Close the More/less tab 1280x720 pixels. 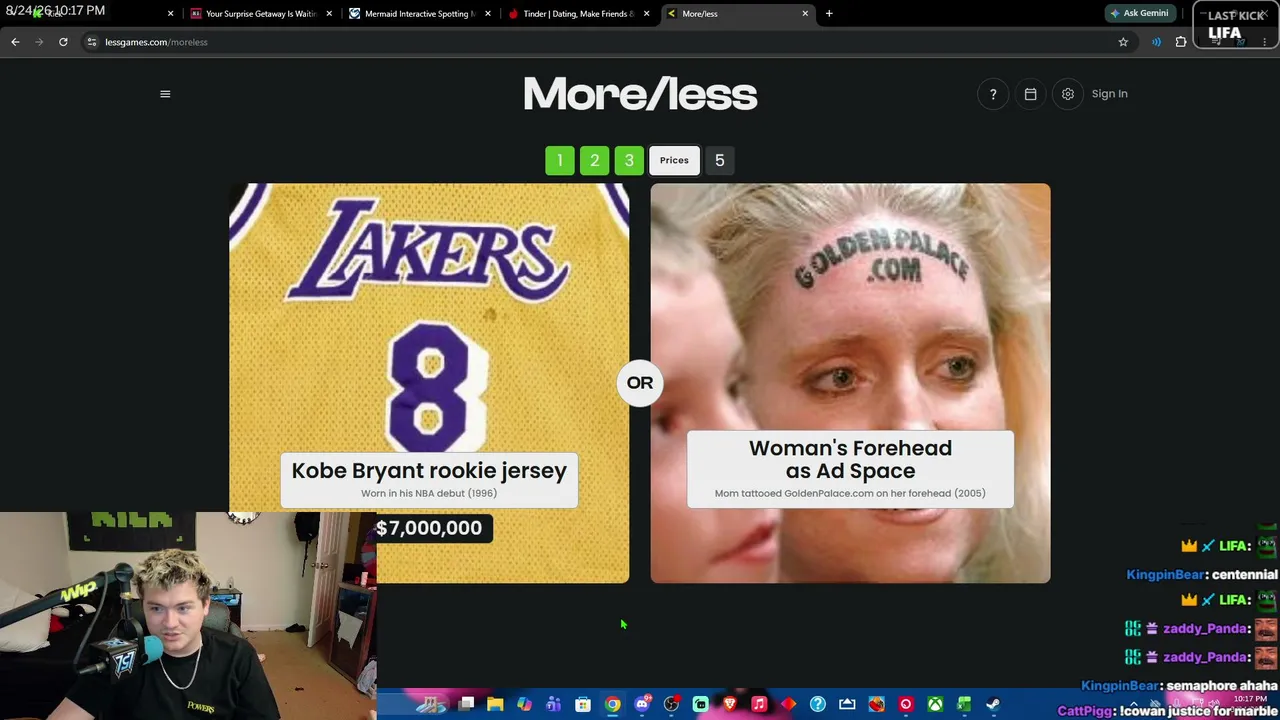click(x=805, y=14)
